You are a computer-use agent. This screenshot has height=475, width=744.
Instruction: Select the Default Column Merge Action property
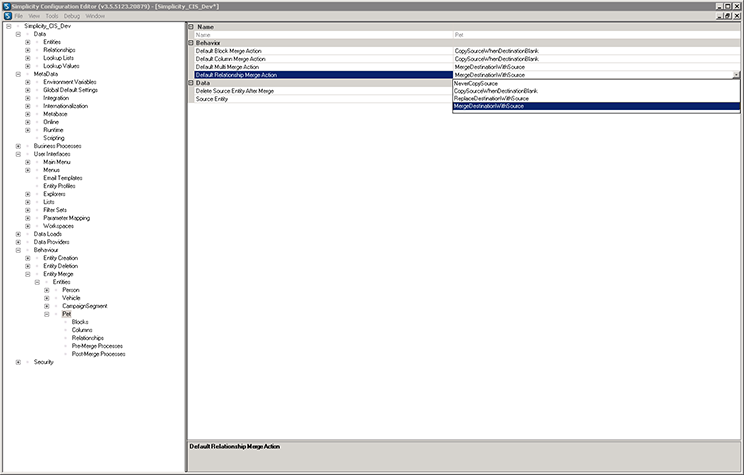[324, 59]
